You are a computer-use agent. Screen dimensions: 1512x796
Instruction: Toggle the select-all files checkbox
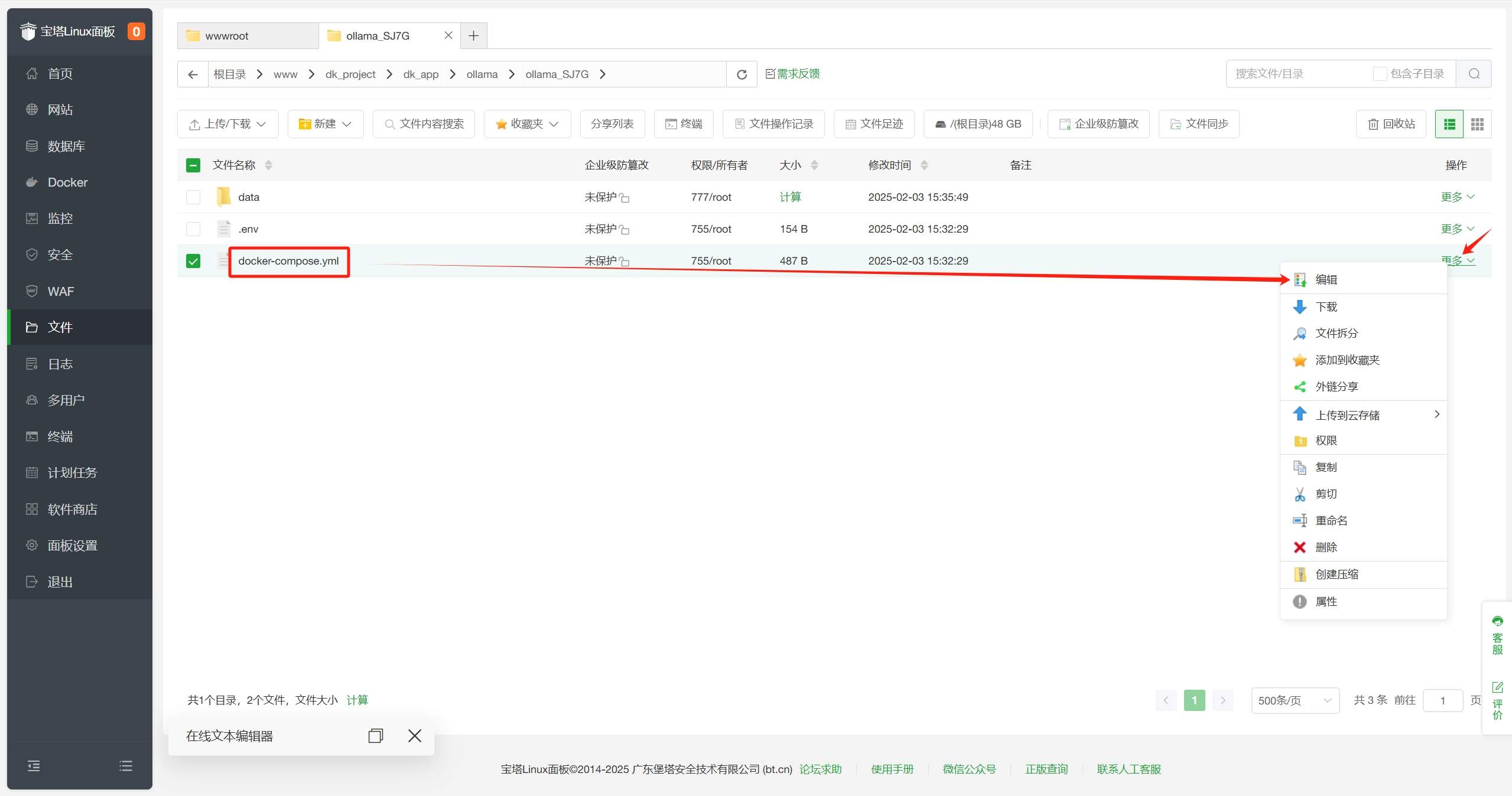193,165
